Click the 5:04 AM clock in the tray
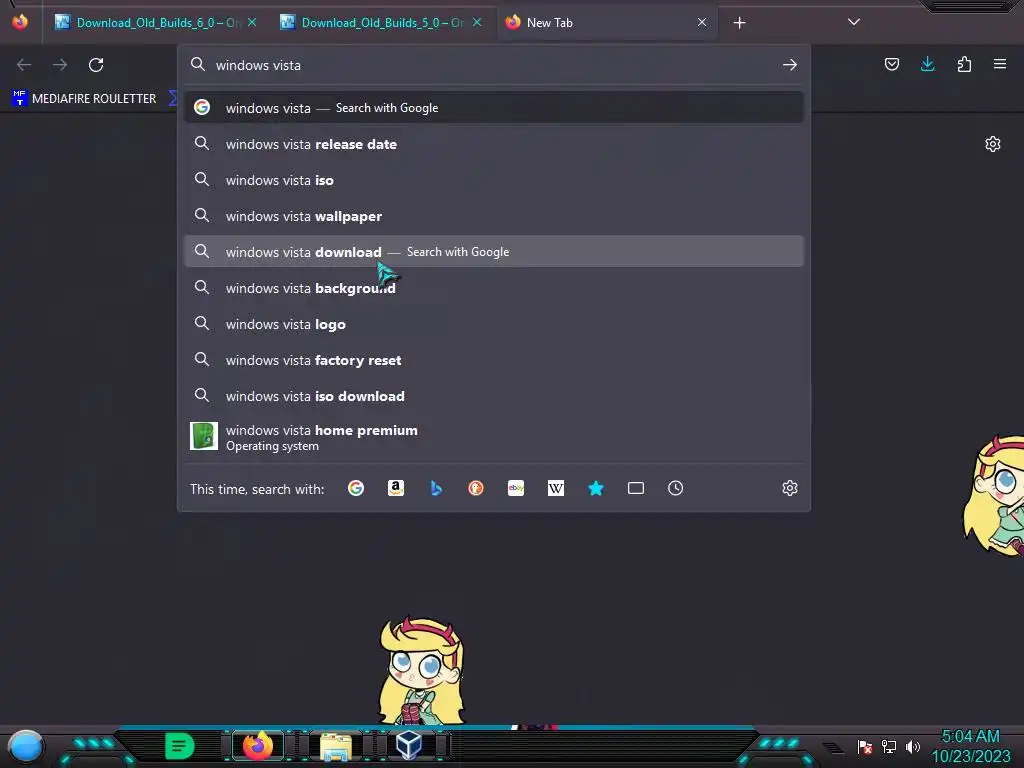This screenshot has width=1024, height=768. coord(970,737)
